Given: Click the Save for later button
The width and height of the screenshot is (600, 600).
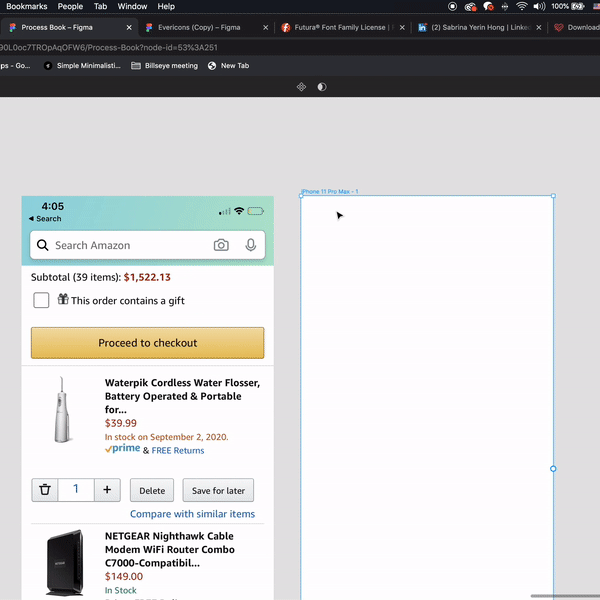Looking at the screenshot, I should (218, 490).
